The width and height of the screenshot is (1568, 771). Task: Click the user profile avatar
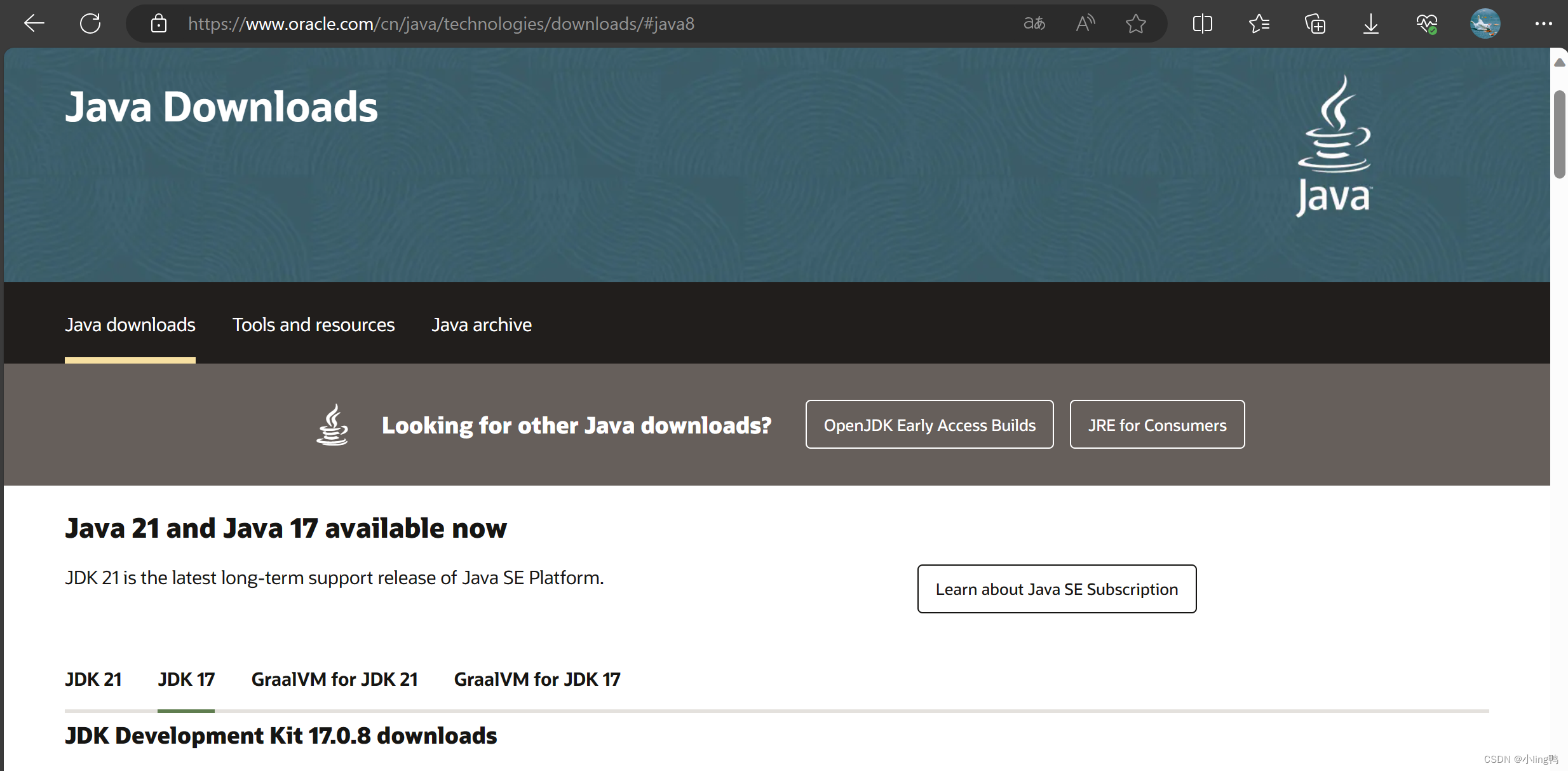pos(1485,24)
